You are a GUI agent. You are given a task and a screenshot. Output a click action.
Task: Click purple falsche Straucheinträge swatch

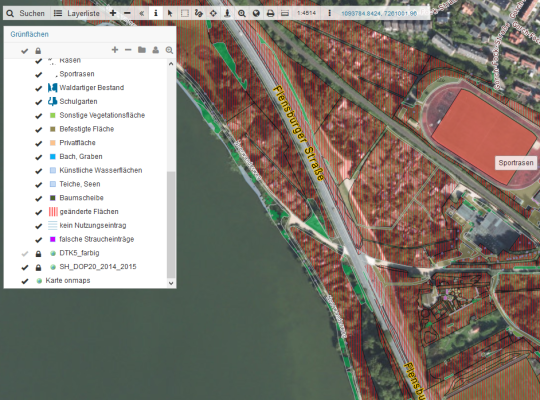point(53,239)
